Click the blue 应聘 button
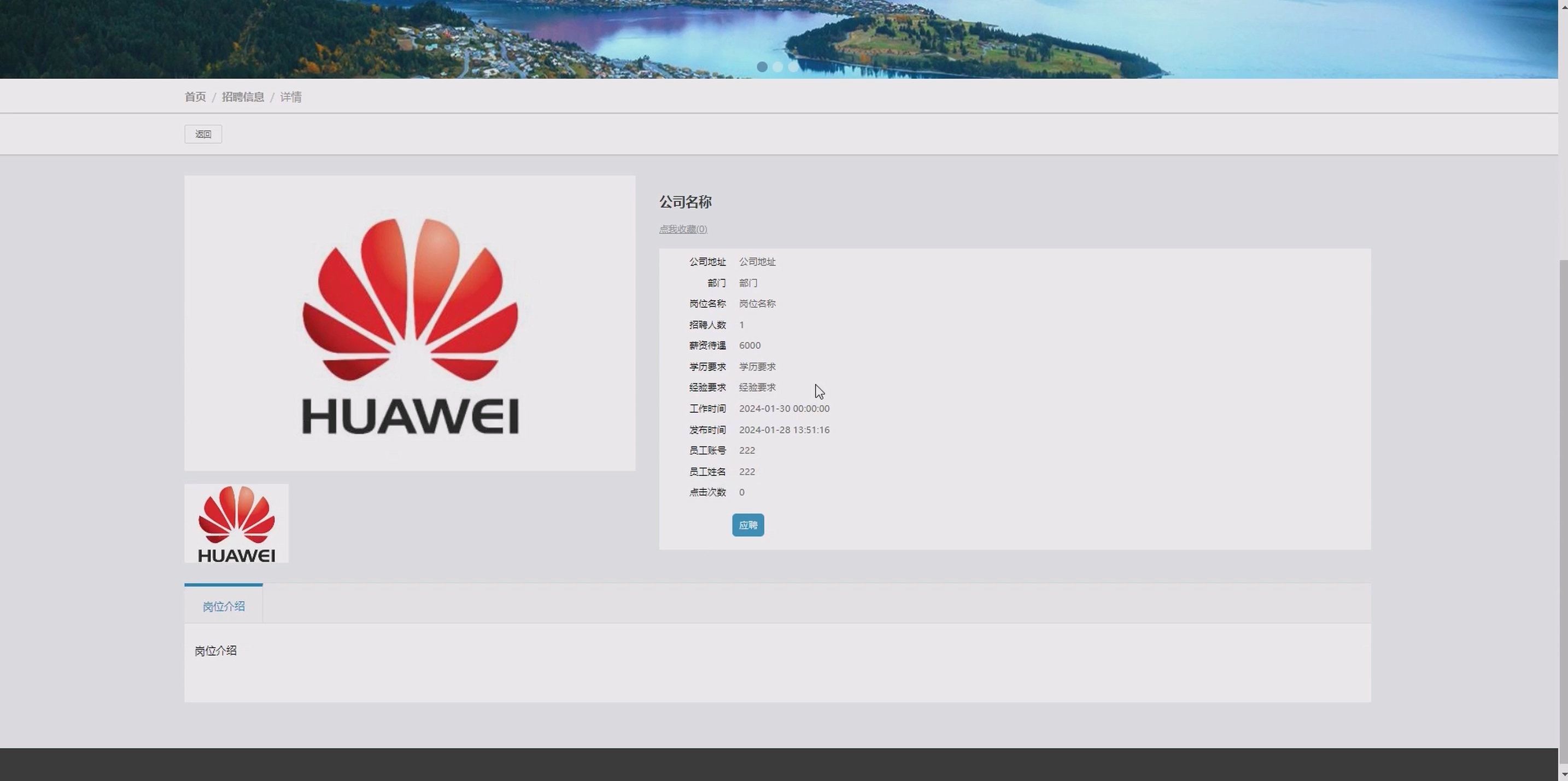The width and height of the screenshot is (1568, 781). tap(747, 524)
